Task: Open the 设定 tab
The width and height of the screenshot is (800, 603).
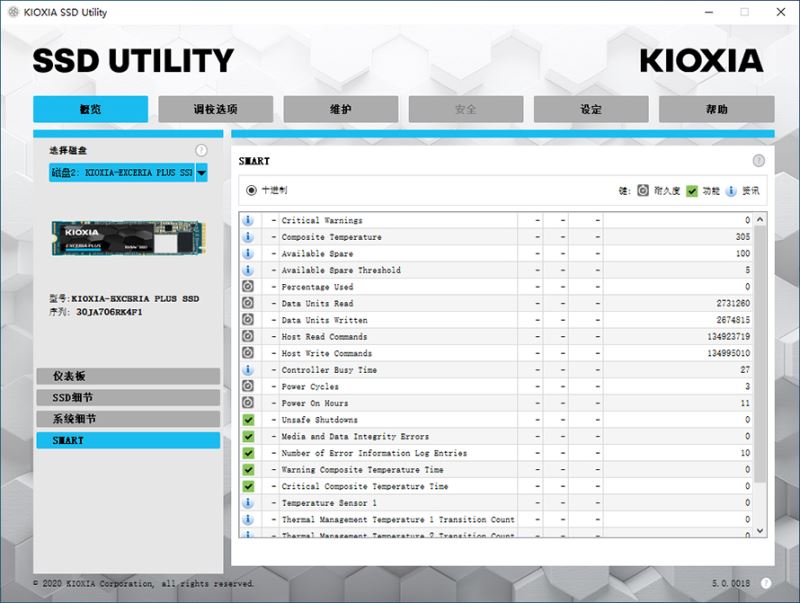Action: pyautogui.click(x=590, y=109)
